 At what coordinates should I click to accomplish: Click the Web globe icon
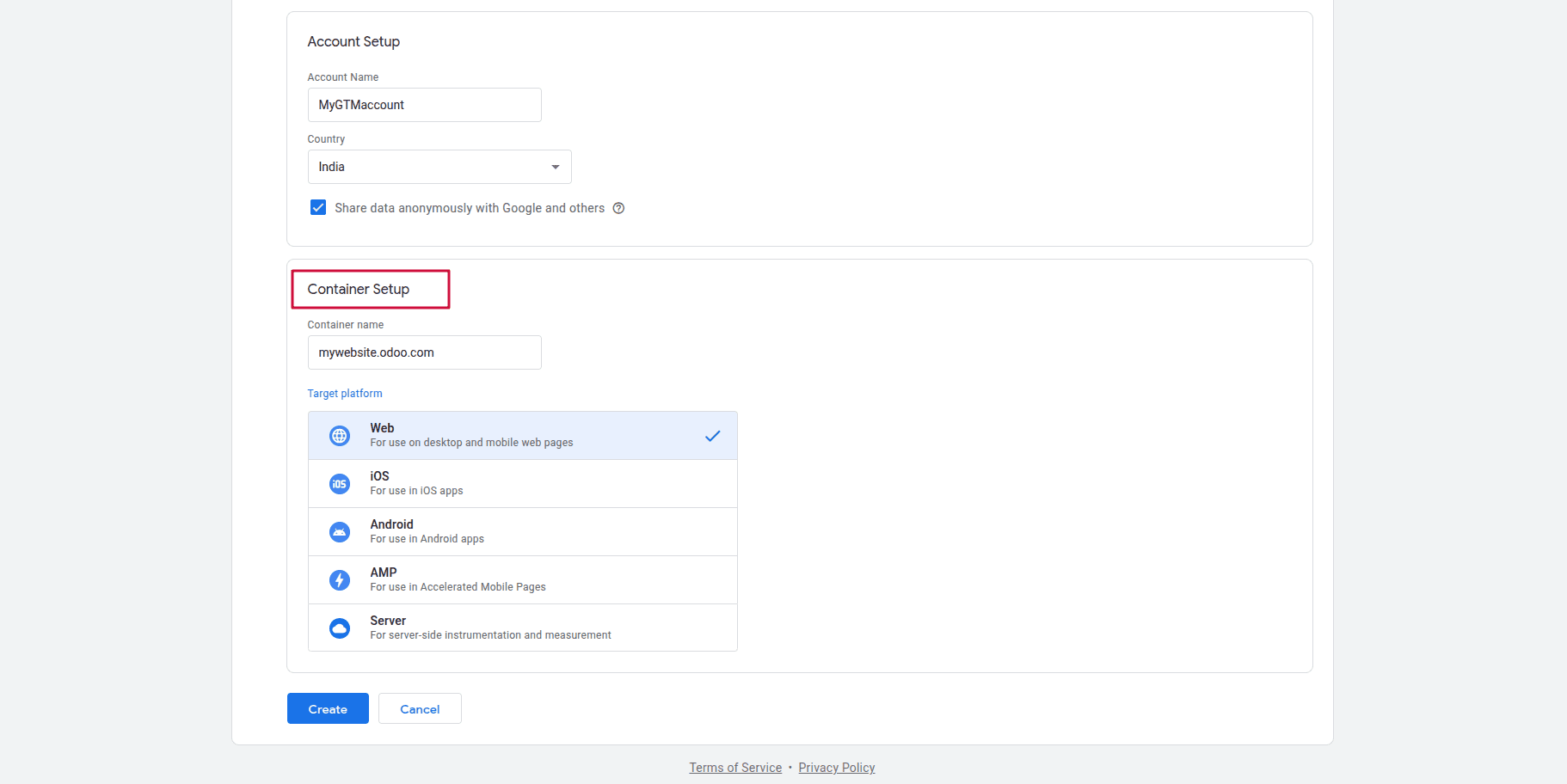[x=340, y=436]
